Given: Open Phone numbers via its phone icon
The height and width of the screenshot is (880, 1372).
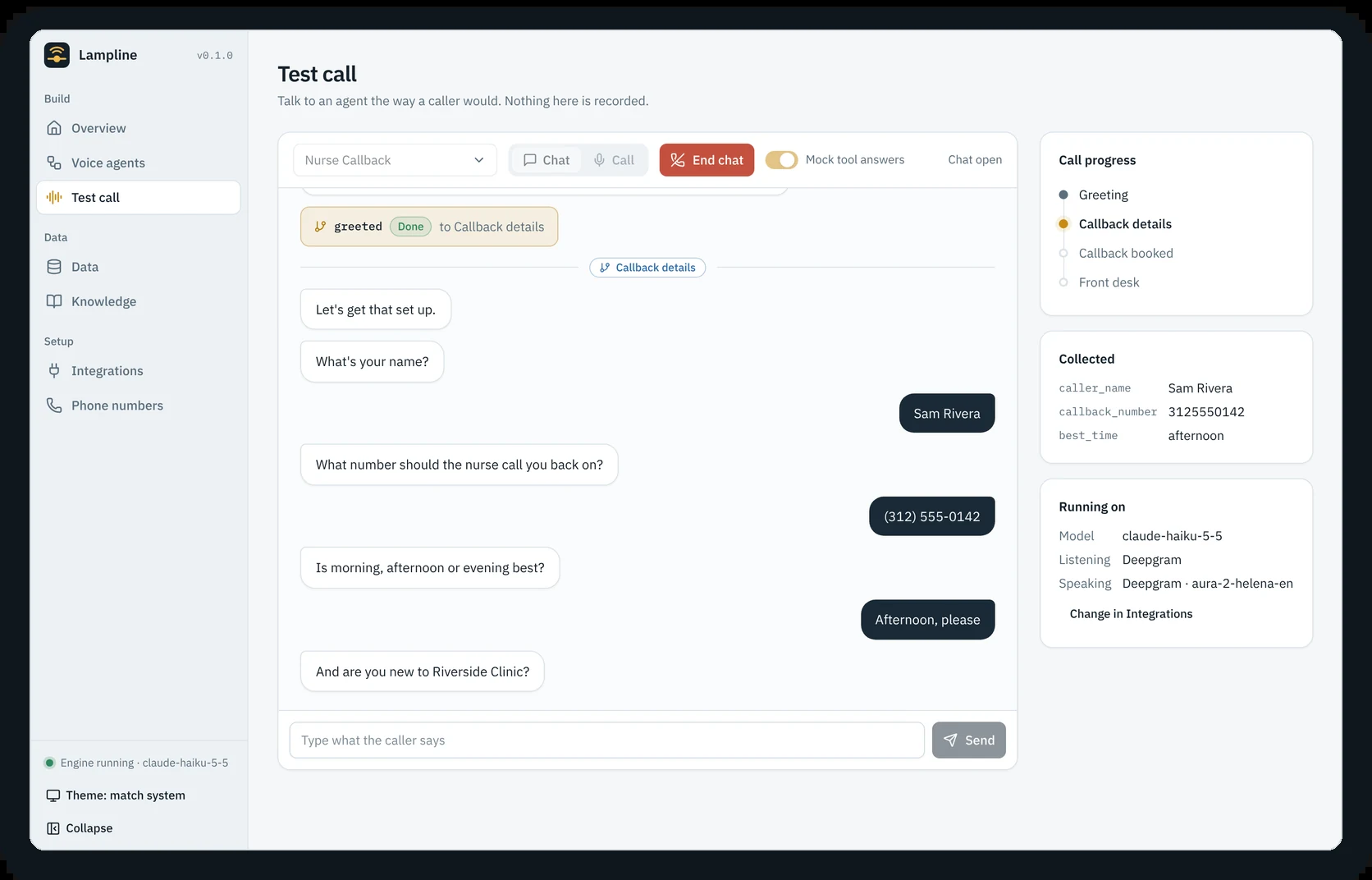Looking at the screenshot, I should (x=54, y=406).
